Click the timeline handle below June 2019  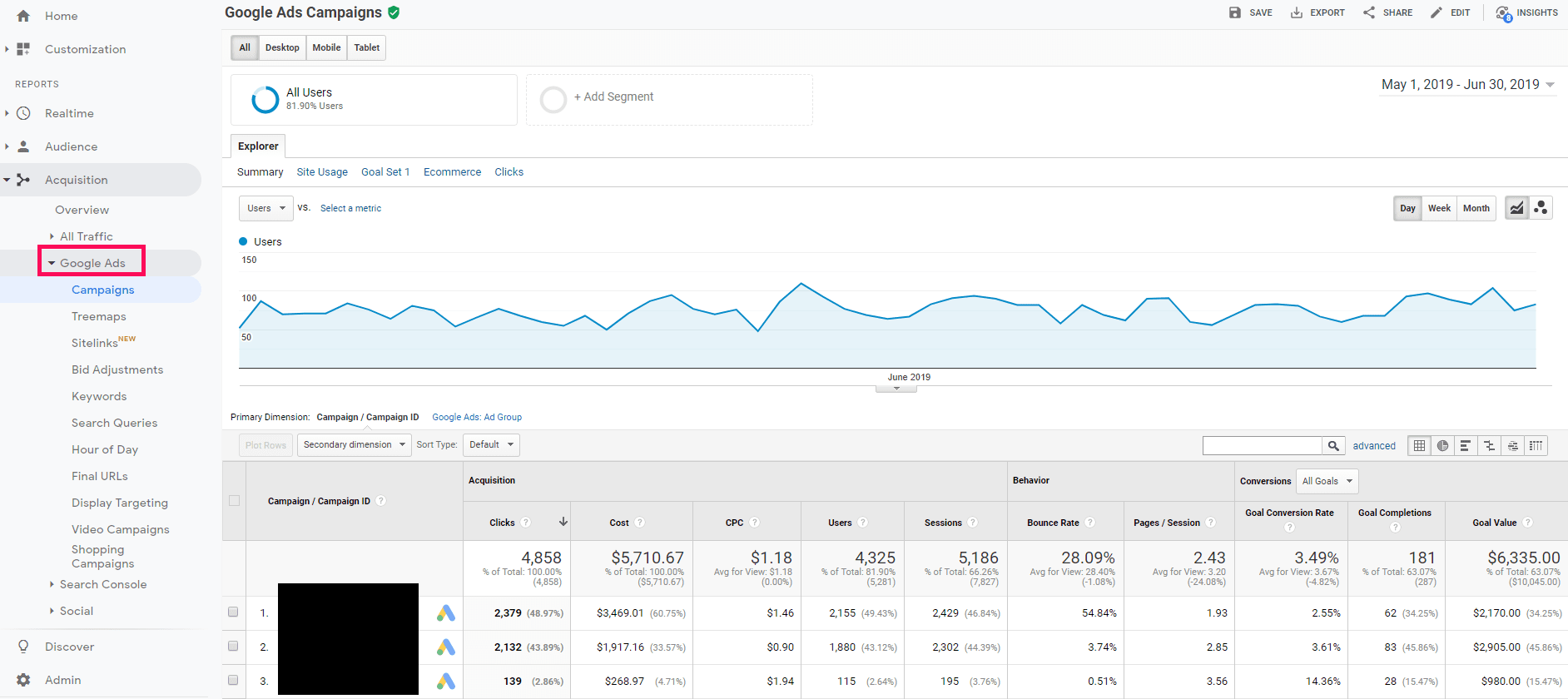pos(896,389)
